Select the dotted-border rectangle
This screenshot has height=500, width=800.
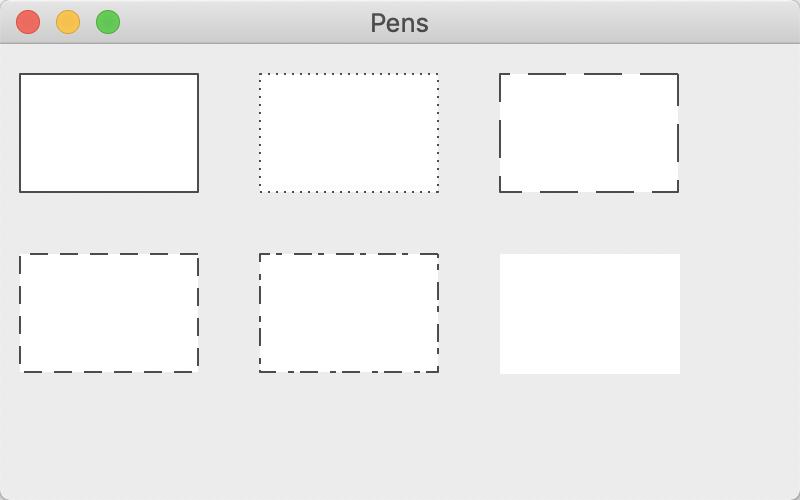point(349,133)
